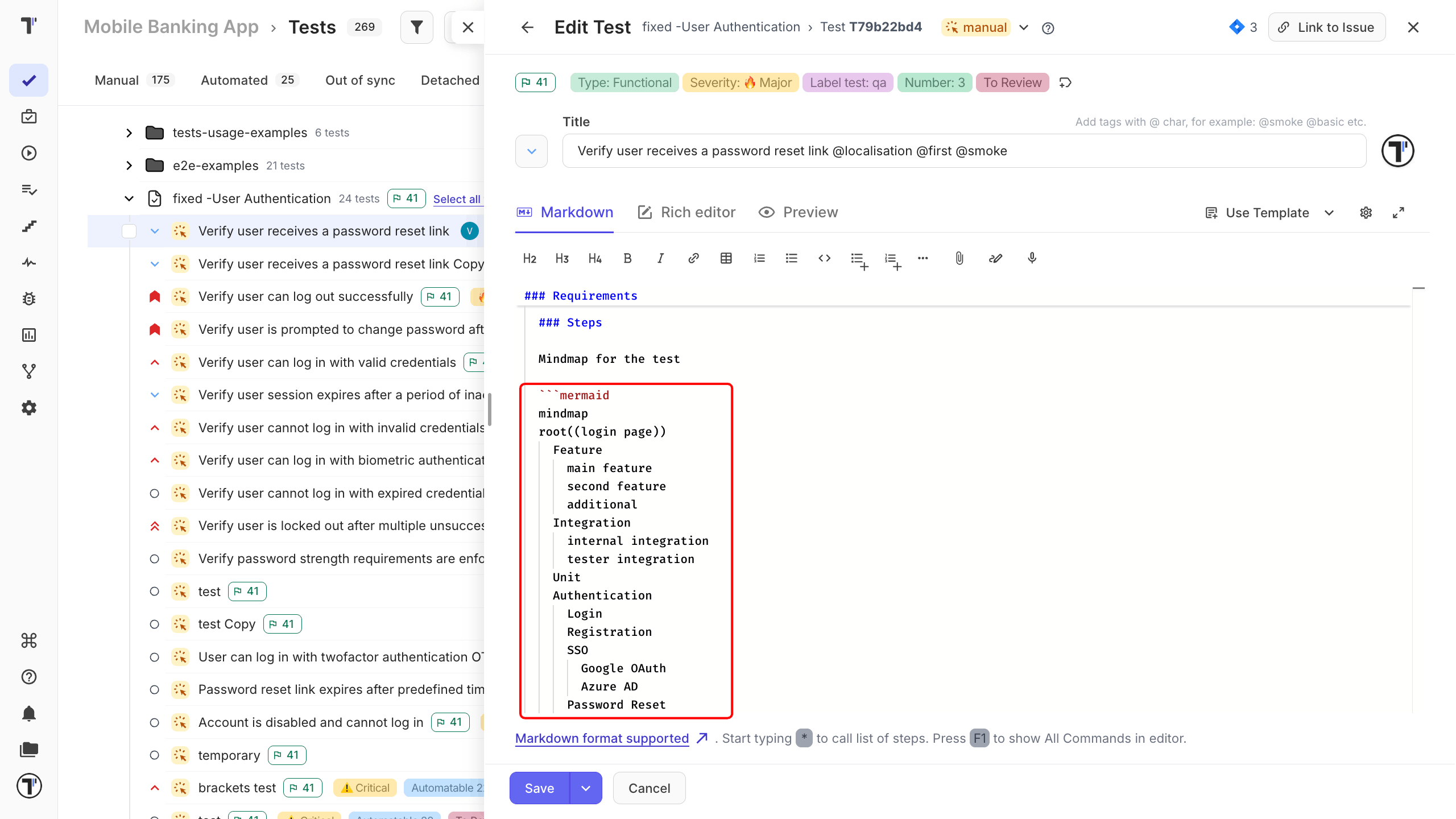Open the Pulse activity icon in sidebar
The image size is (1456, 819).
click(28, 262)
